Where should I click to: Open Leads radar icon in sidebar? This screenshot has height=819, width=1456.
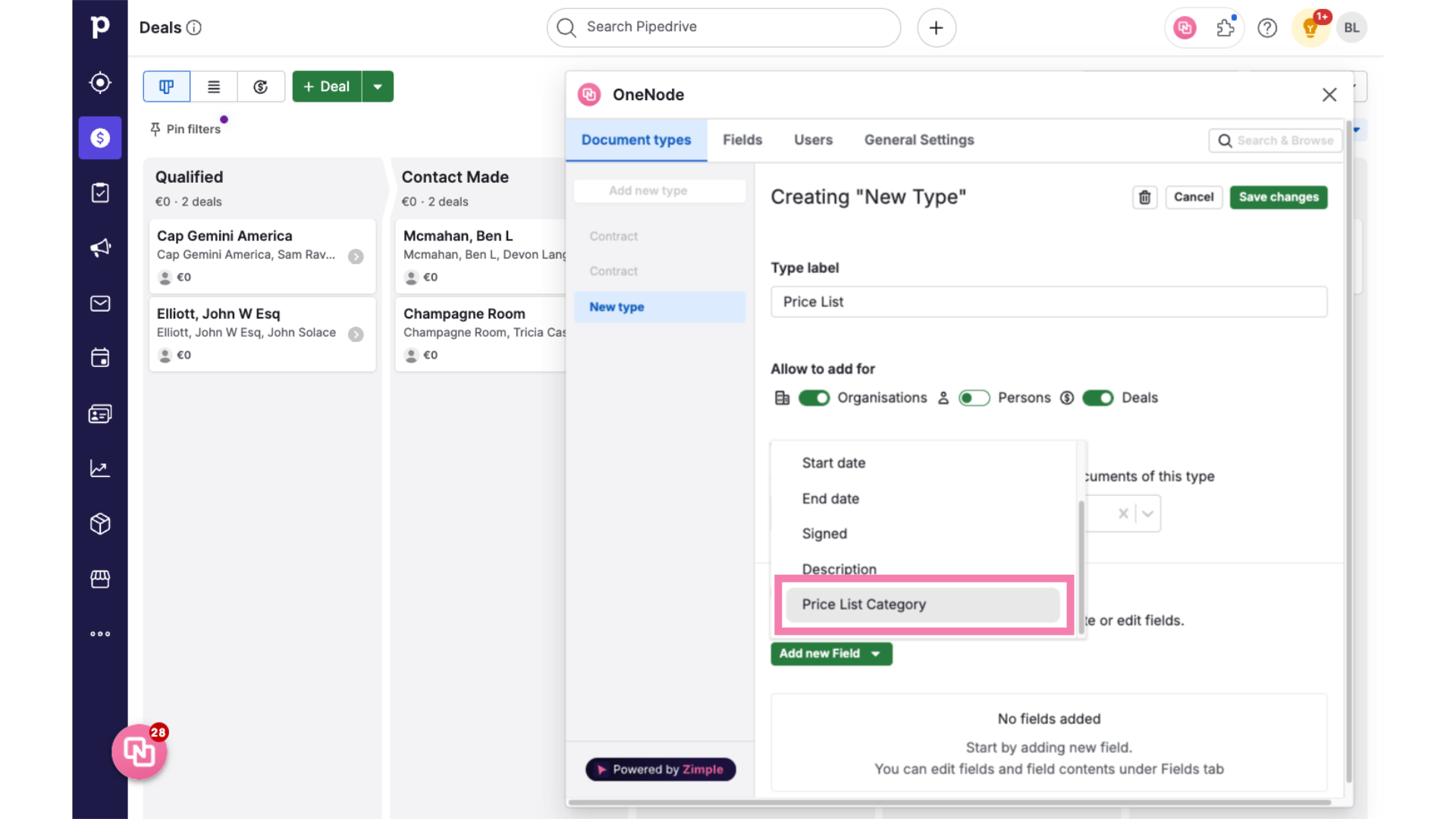[x=100, y=82]
